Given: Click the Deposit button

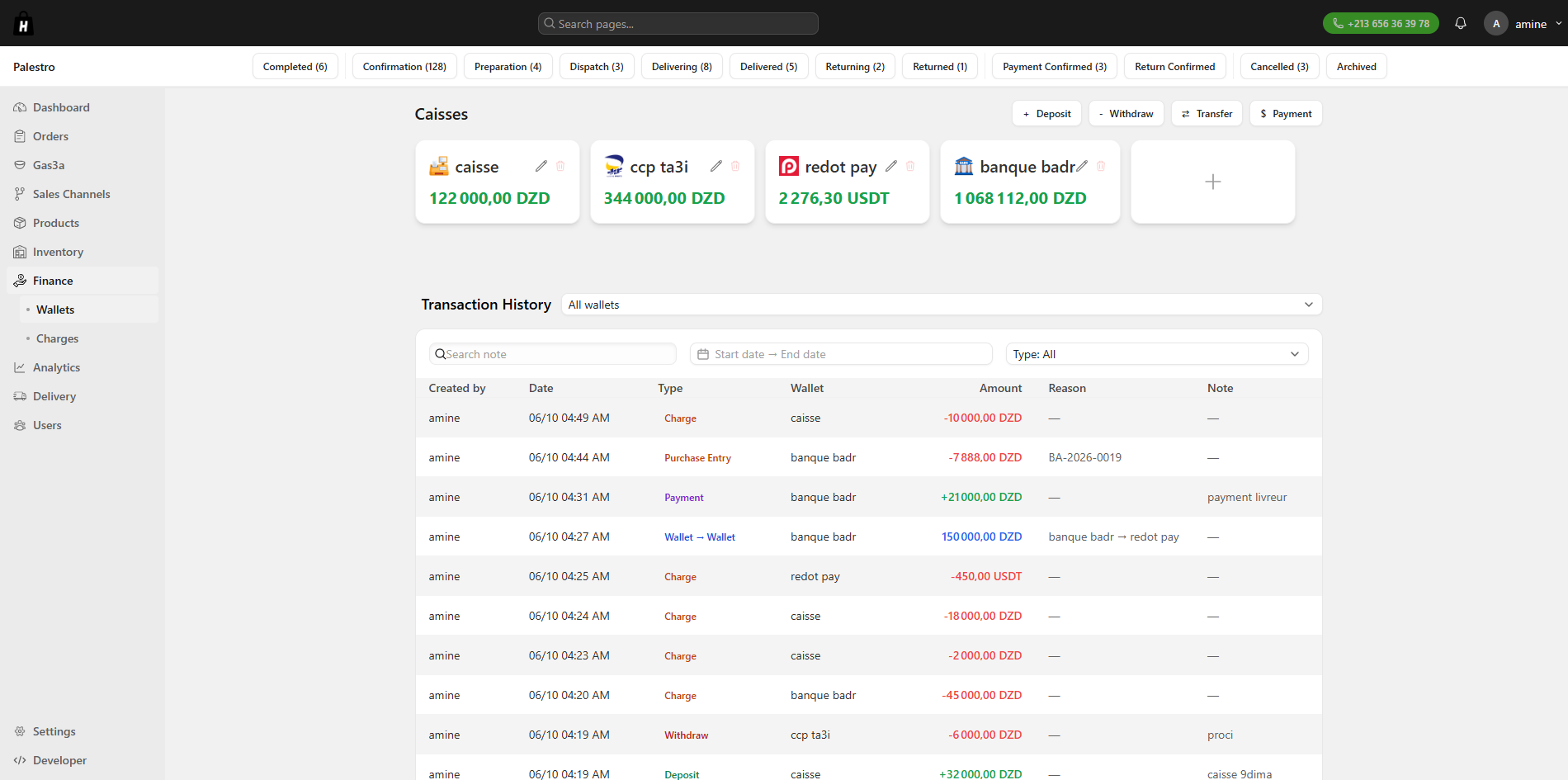Looking at the screenshot, I should (x=1046, y=114).
